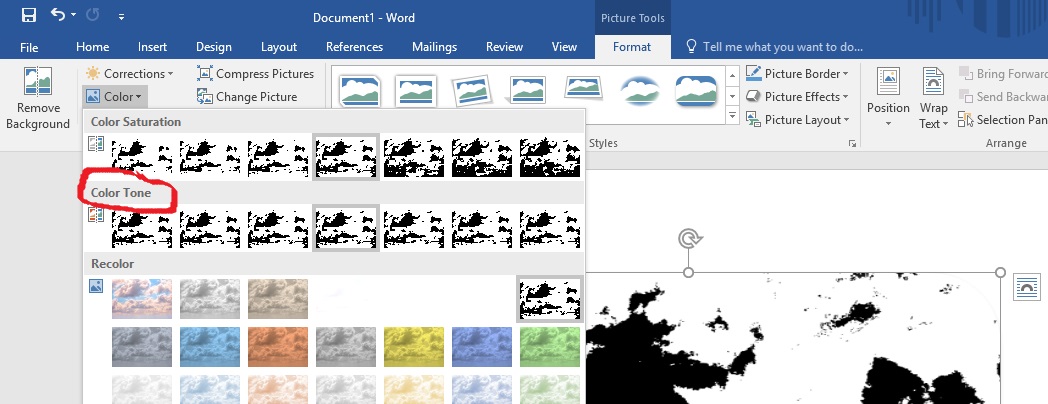Select the orange recolor swatch
The height and width of the screenshot is (404, 1048).
[278, 346]
